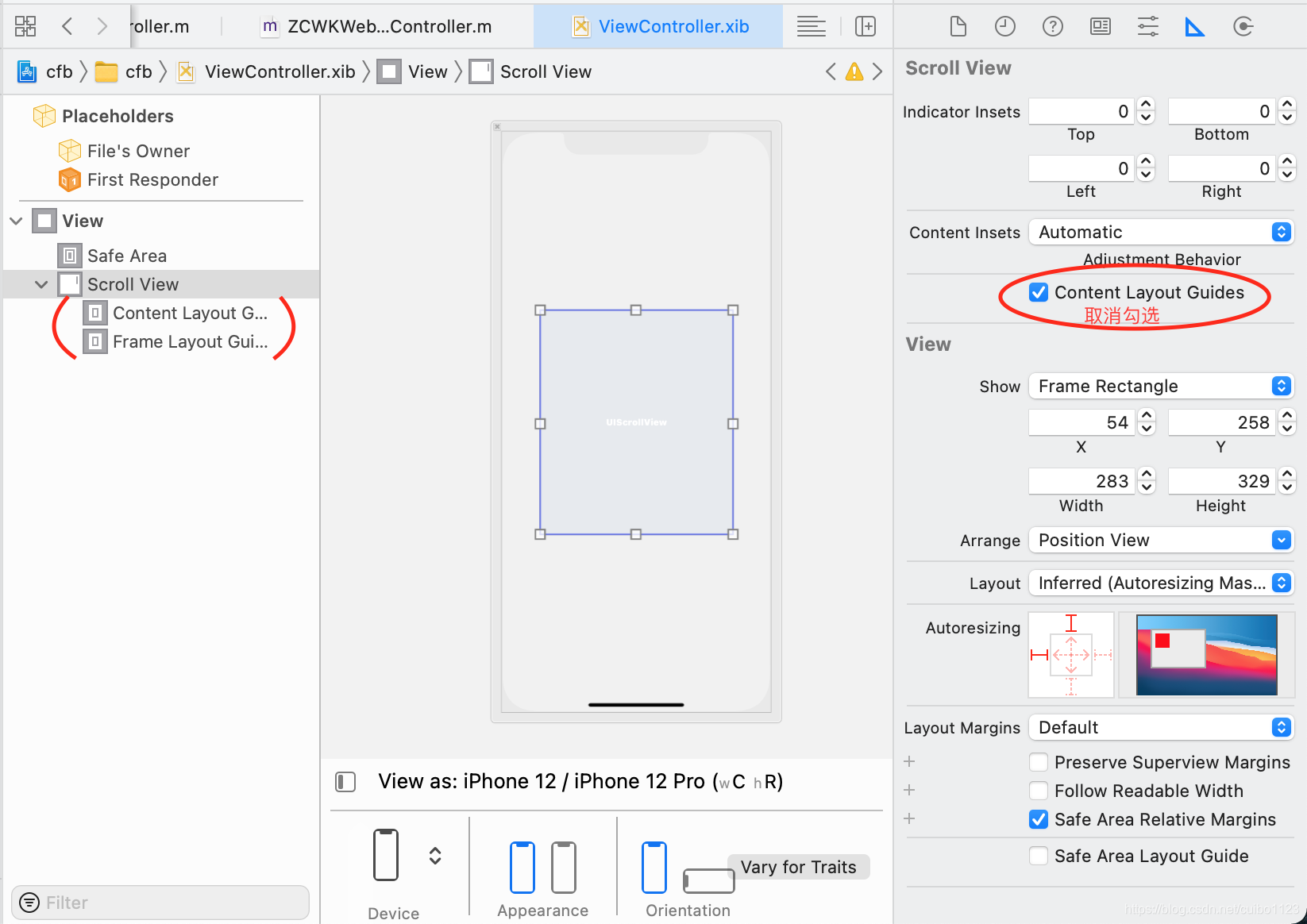Viewport: 1307px width, 924px height.
Task: Open the editor options lines icon
Action: (x=811, y=26)
